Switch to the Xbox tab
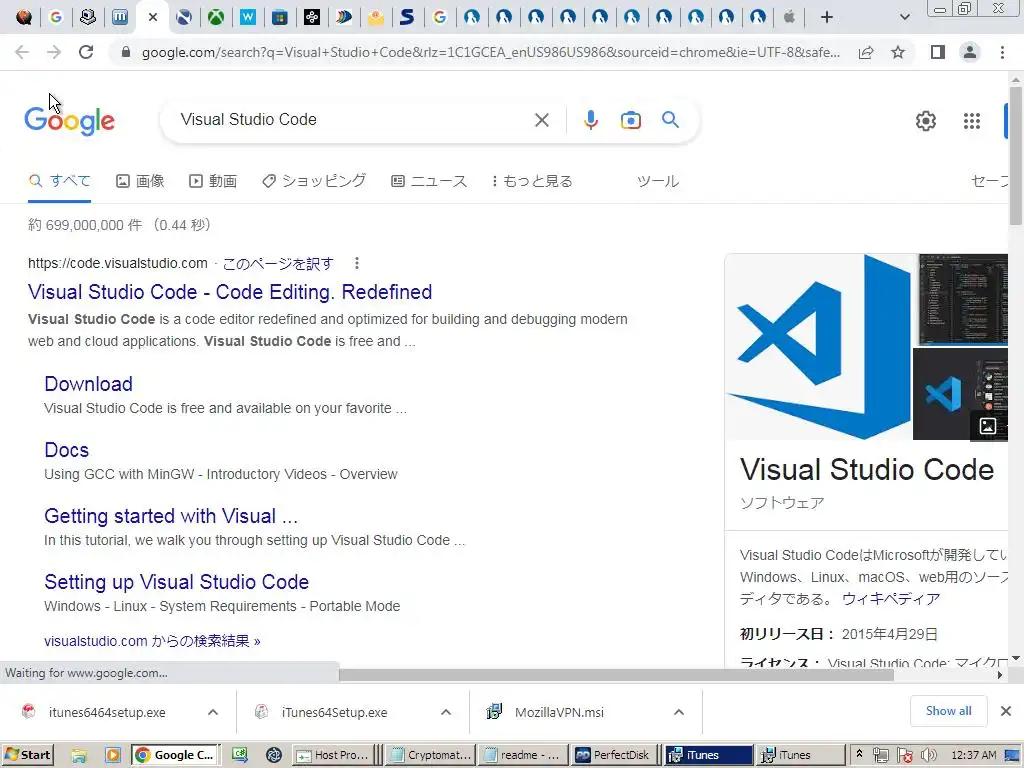 pos(216,17)
